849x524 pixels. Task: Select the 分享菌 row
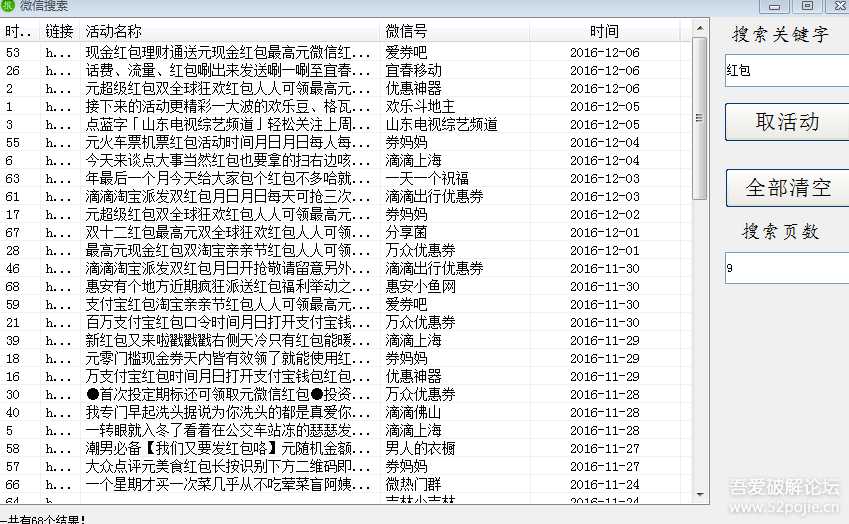pyautogui.click(x=347, y=232)
